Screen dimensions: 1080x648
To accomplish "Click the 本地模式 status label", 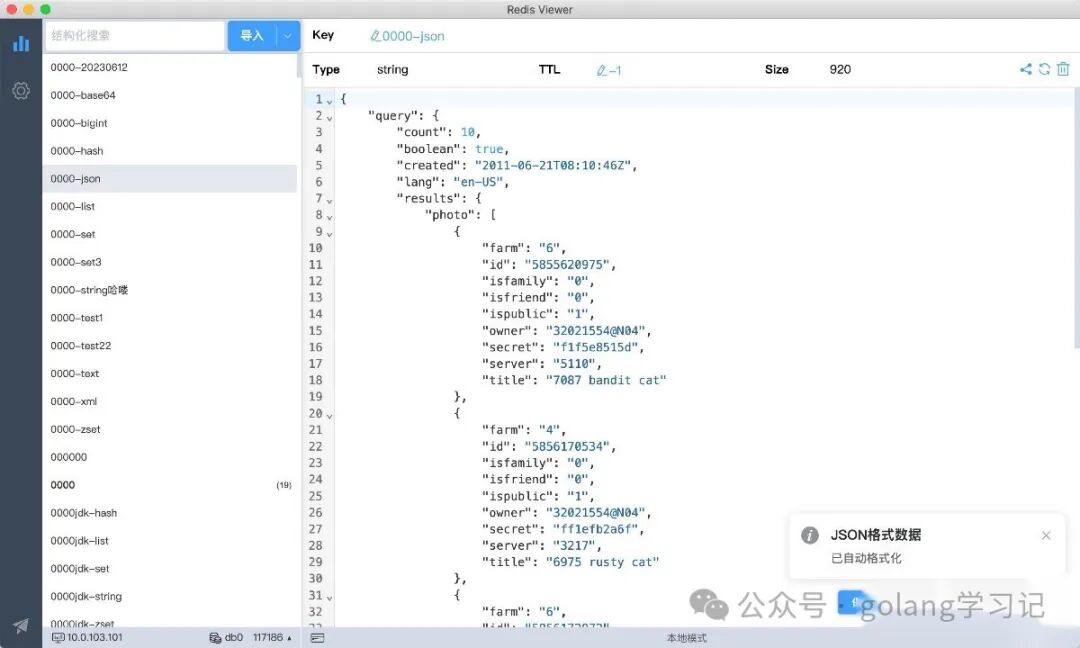I will 687,638.
